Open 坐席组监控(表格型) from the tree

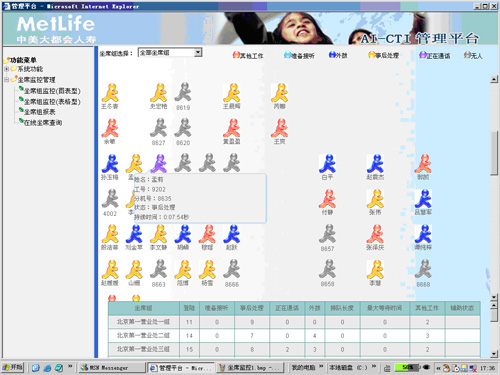pos(52,101)
